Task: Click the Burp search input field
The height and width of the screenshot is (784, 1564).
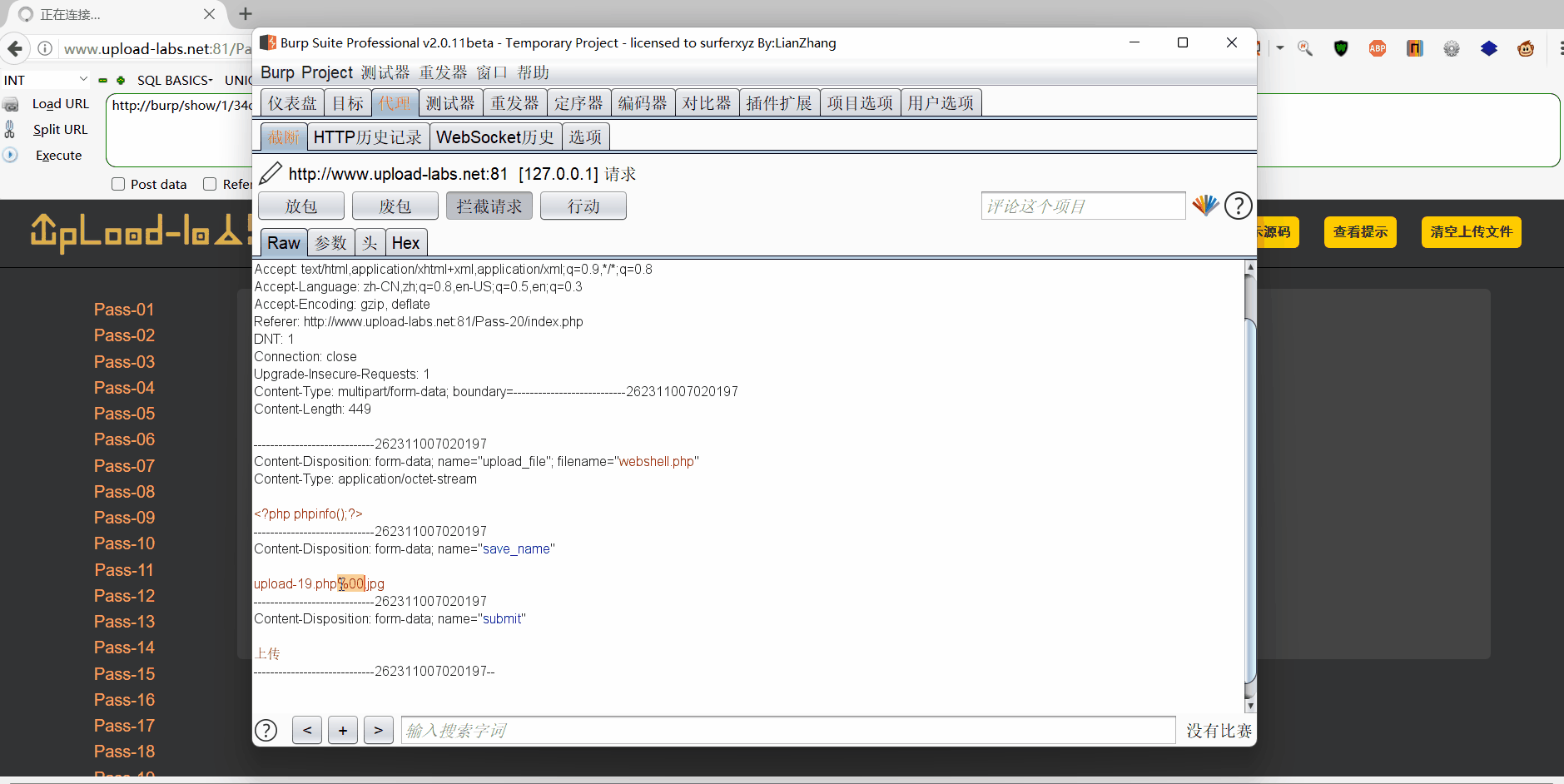Action: point(788,730)
